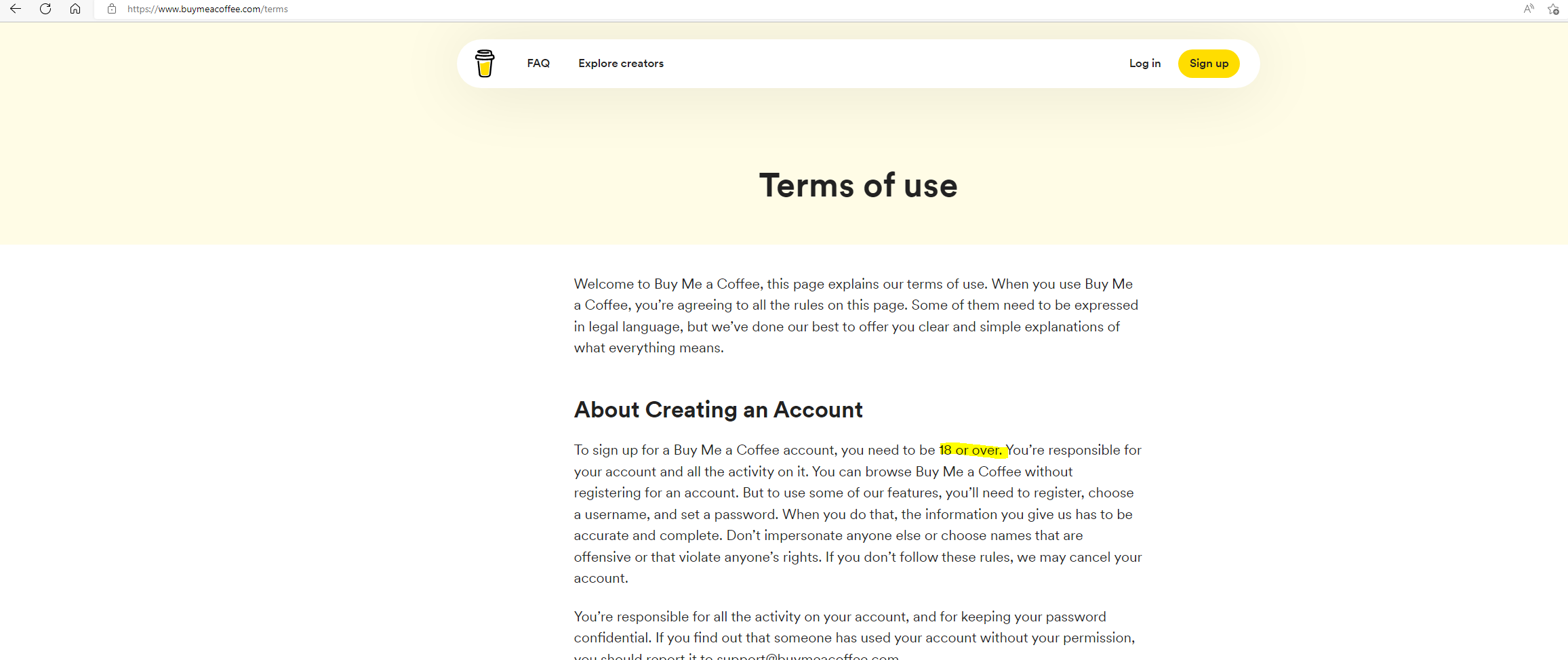
Task: Click the Log in link
Action: click(1145, 63)
